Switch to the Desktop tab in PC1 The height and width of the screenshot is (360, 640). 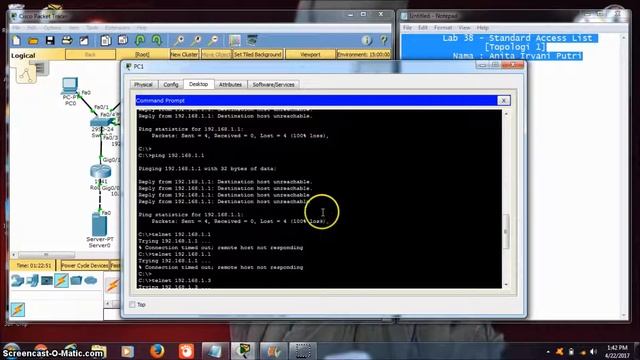(198, 84)
